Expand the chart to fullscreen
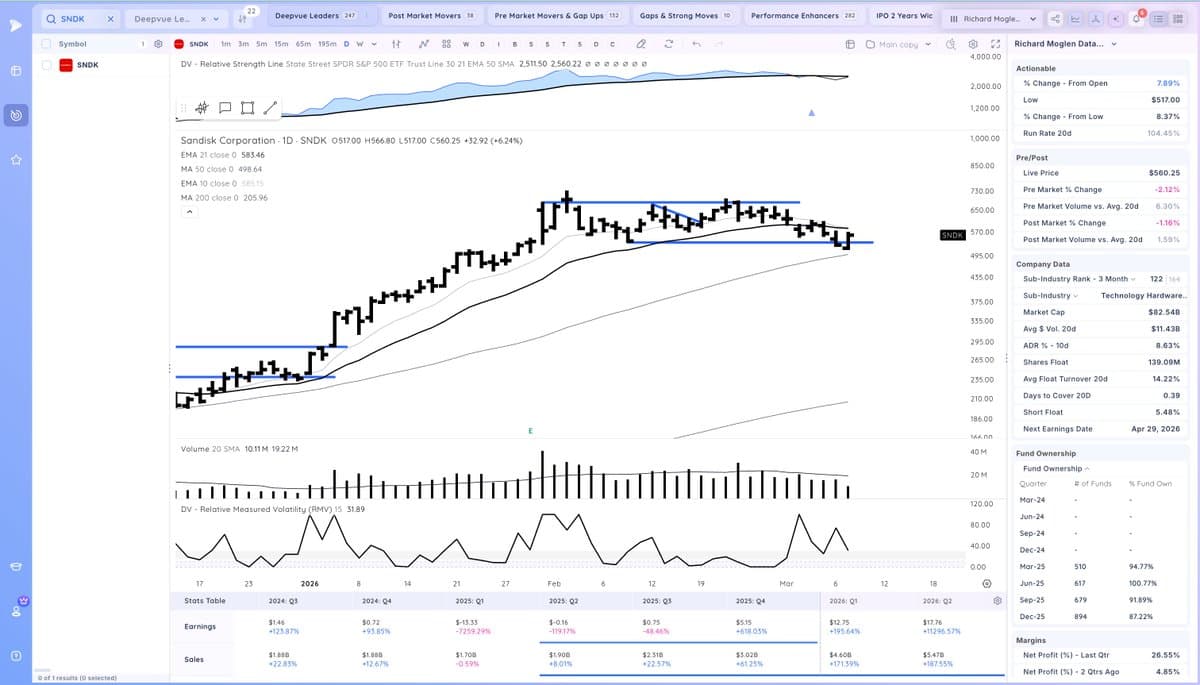The image size is (1200, 685). pos(994,43)
